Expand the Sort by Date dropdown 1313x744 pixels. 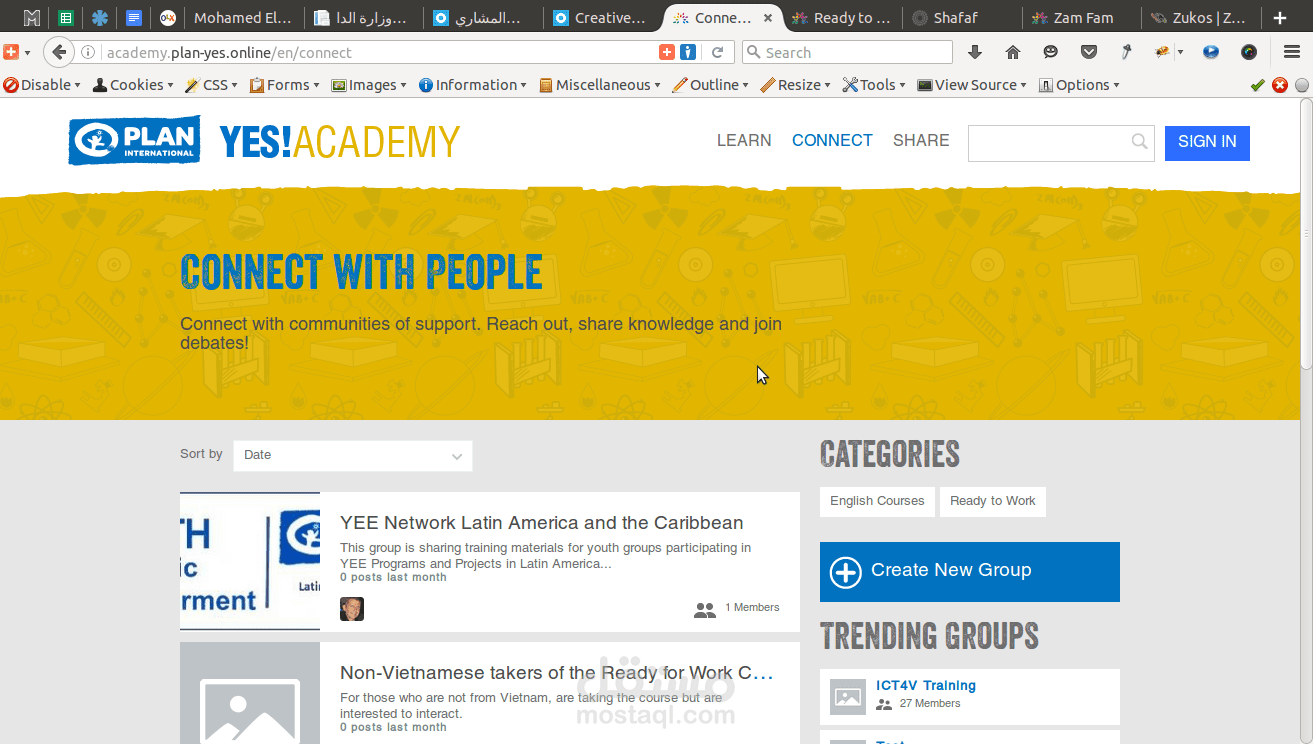352,455
